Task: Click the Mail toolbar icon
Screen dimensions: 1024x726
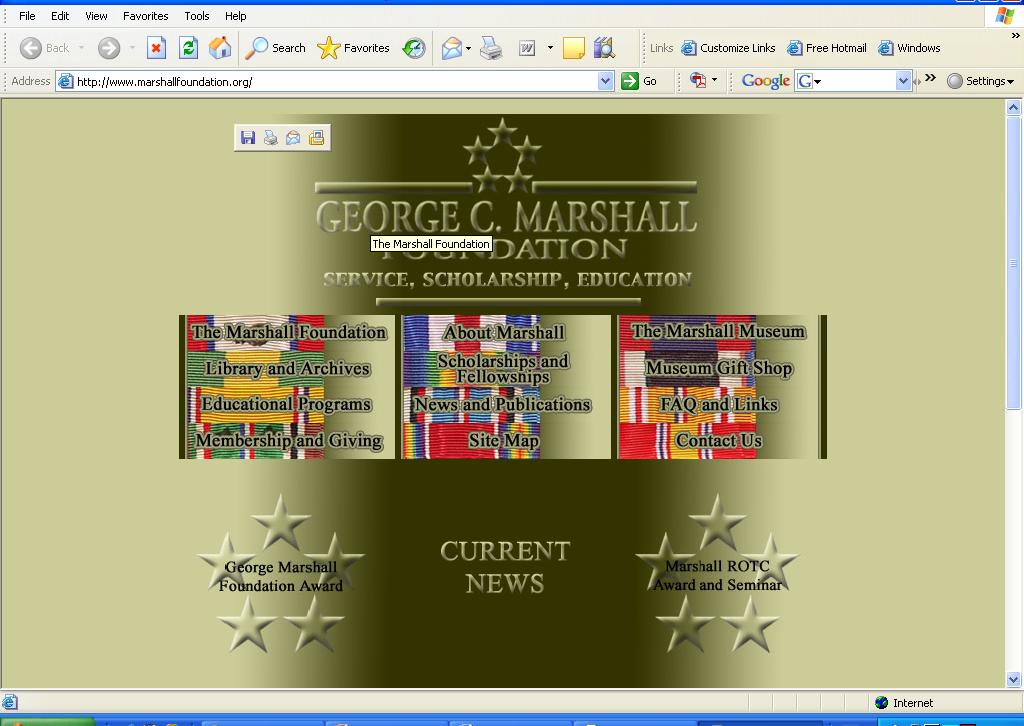Action: click(x=451, y=48)
